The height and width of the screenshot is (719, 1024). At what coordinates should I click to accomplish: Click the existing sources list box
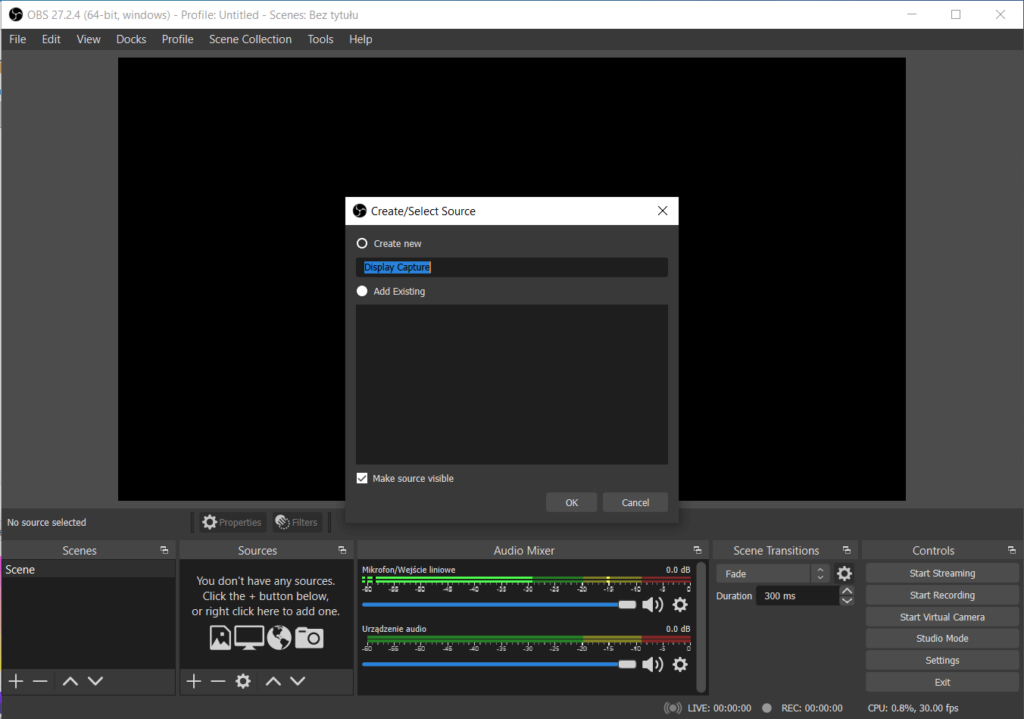pos(511,384)
